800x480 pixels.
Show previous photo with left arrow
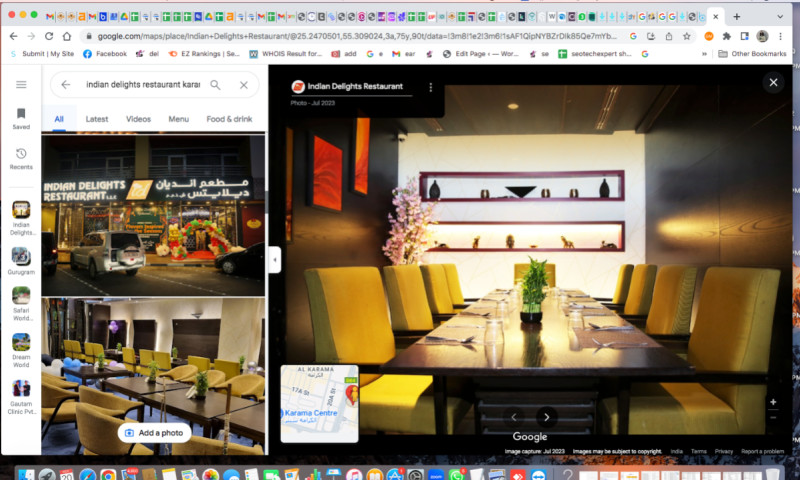tap(515, 417)
